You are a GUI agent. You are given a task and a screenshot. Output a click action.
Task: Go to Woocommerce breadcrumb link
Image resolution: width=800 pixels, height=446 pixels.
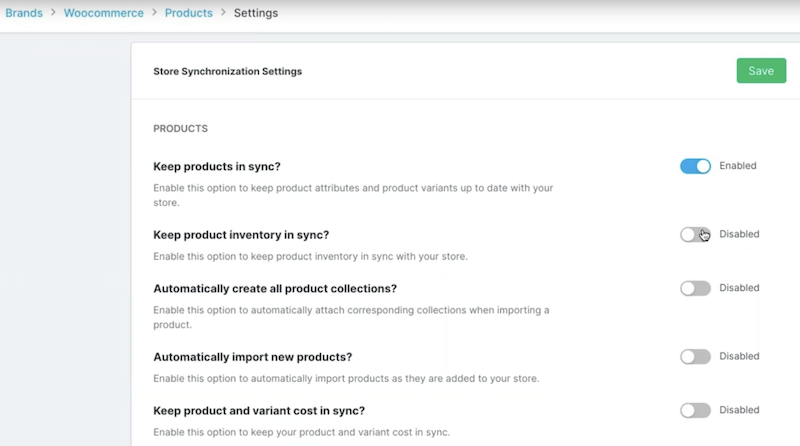(x=104, y=13)
